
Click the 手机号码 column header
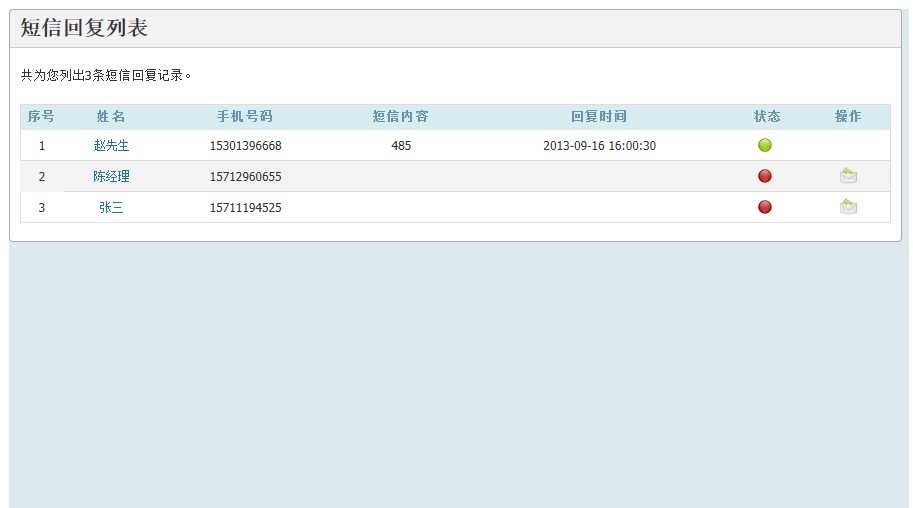[245, 117]
